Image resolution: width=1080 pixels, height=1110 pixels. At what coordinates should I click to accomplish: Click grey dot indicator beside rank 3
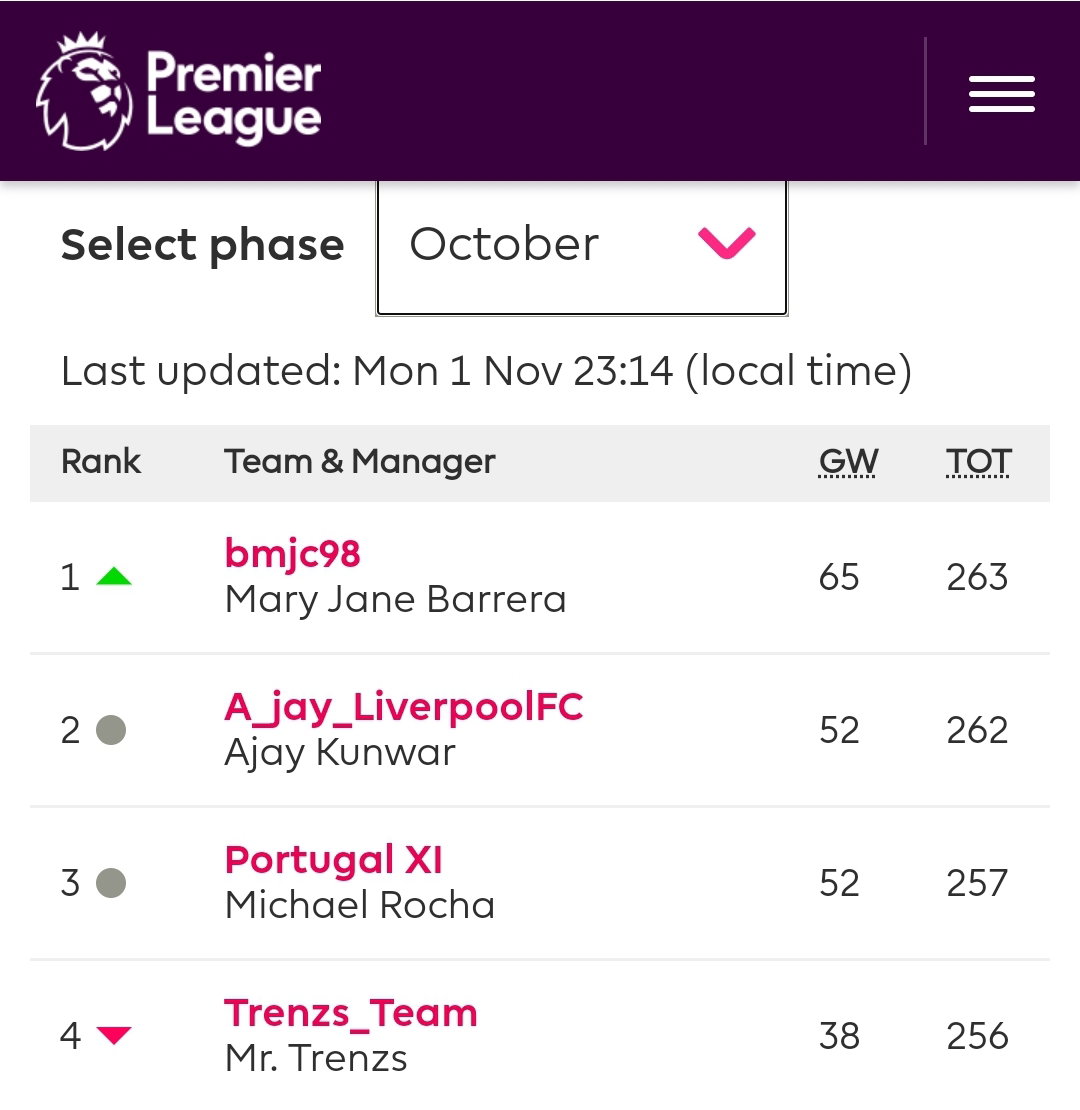[111, 883]
